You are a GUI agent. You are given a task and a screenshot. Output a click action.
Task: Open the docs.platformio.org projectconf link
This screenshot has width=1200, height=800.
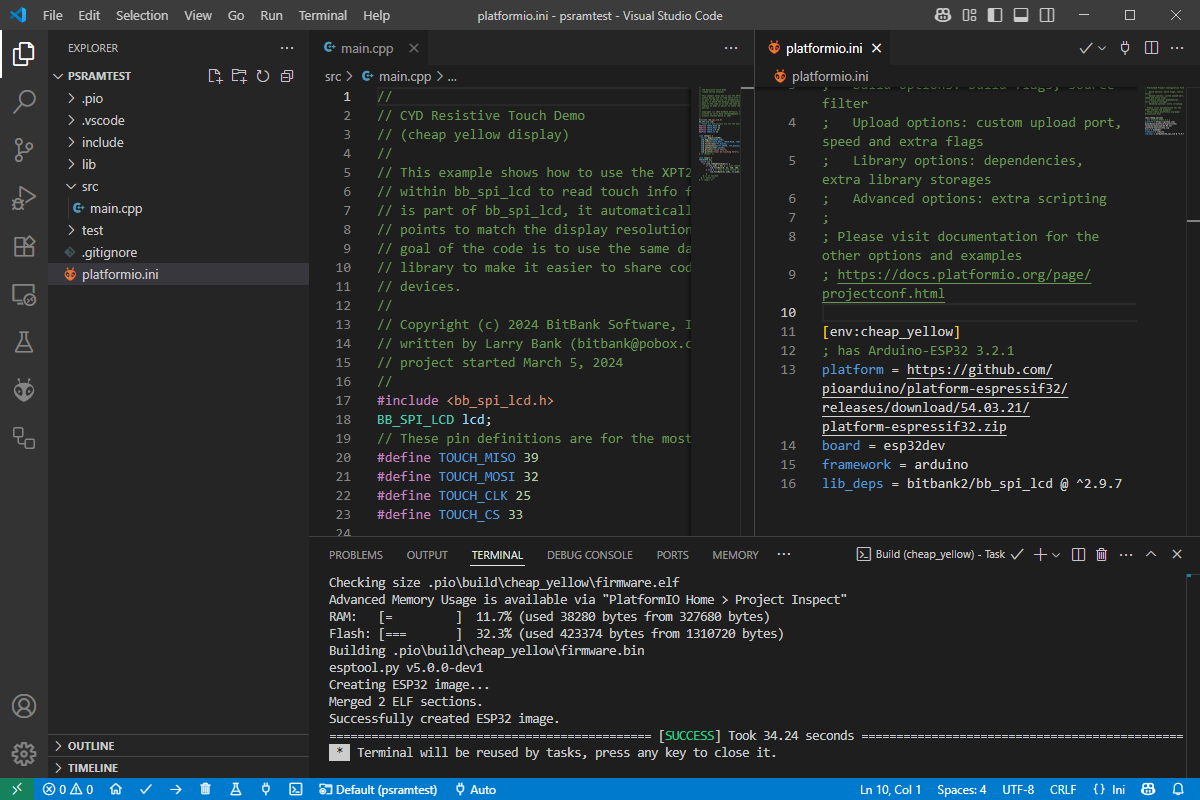pos(956,284)
